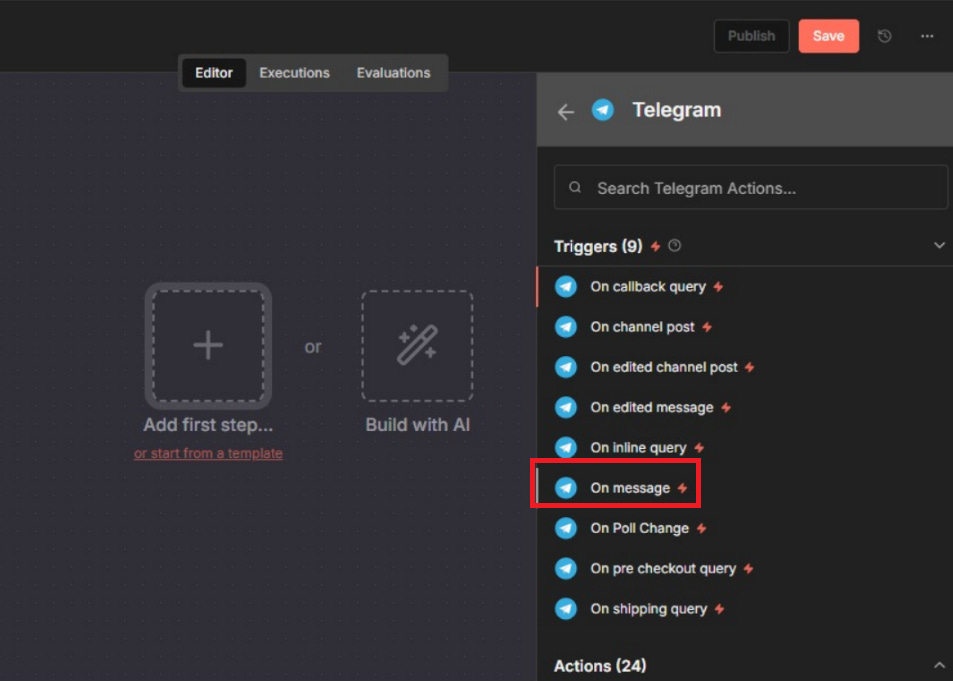The width and height of the screenshot is (953, 681).
Task: Click the plus icon to add first step
Action: [x=208, y=345]
